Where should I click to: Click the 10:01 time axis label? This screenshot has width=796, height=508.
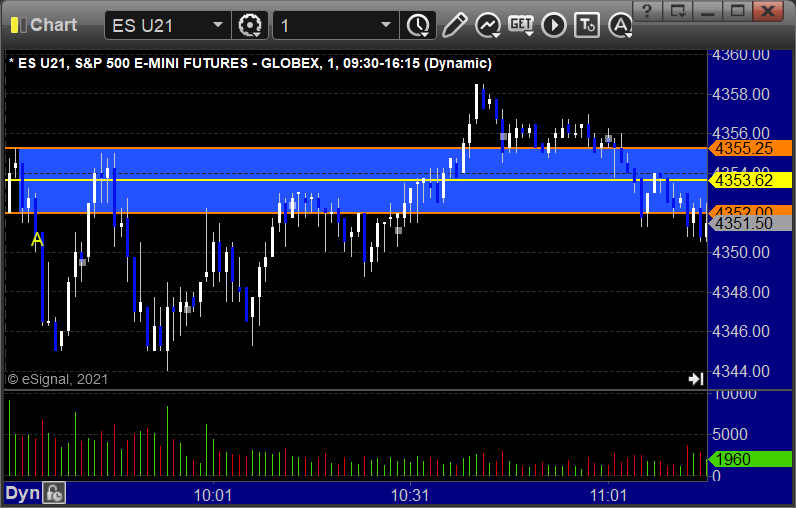pyautogui.click(x=213, y=495)
